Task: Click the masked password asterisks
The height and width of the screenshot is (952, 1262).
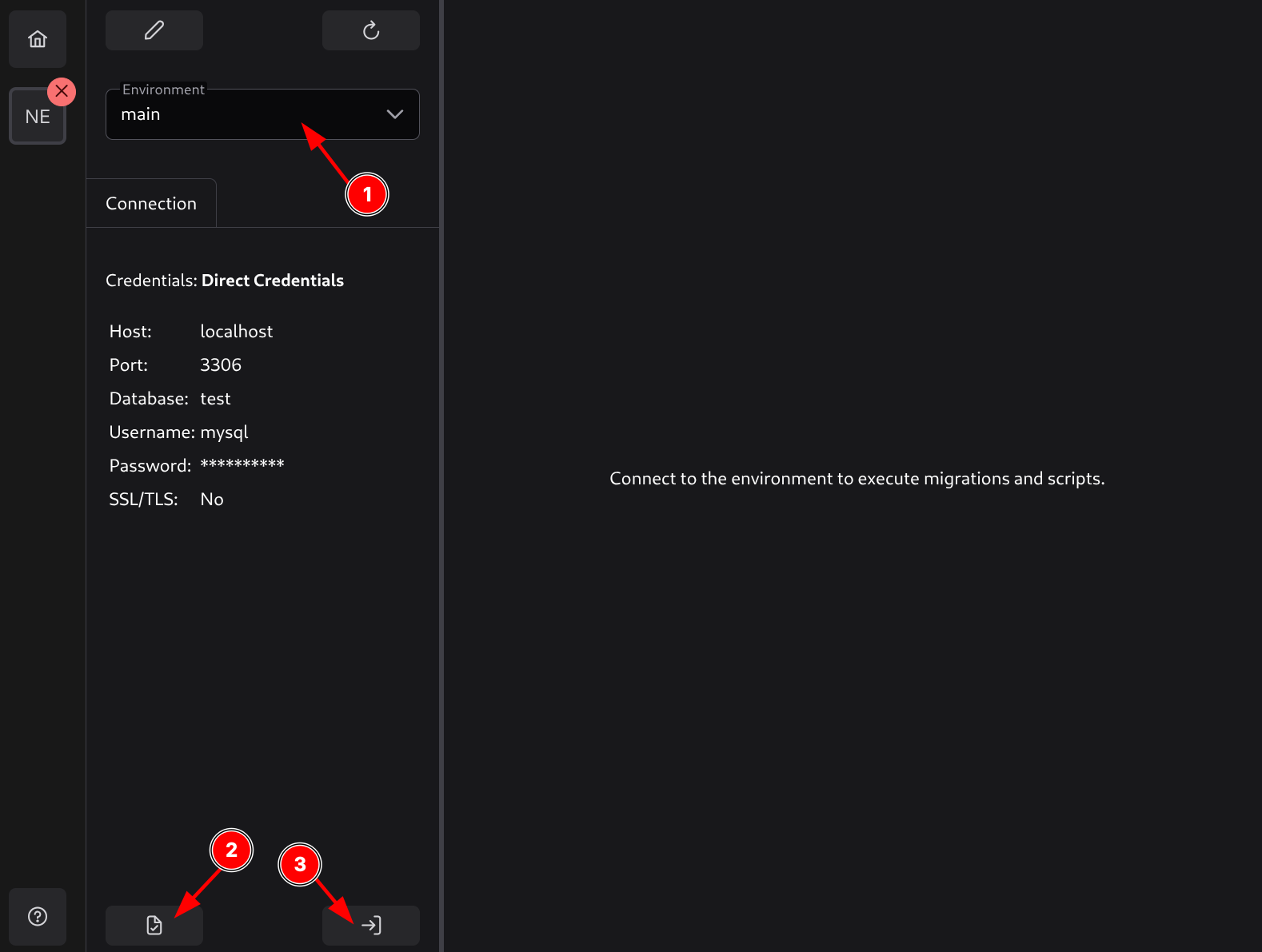Action: (x=242, y=465)
